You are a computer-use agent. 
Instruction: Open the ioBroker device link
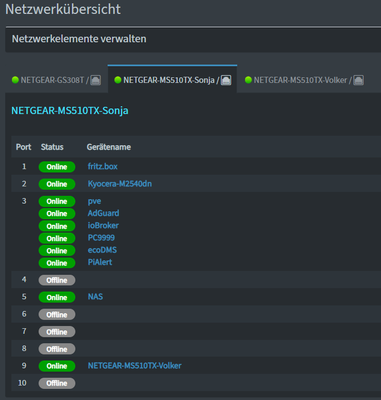tap(103, 226)
